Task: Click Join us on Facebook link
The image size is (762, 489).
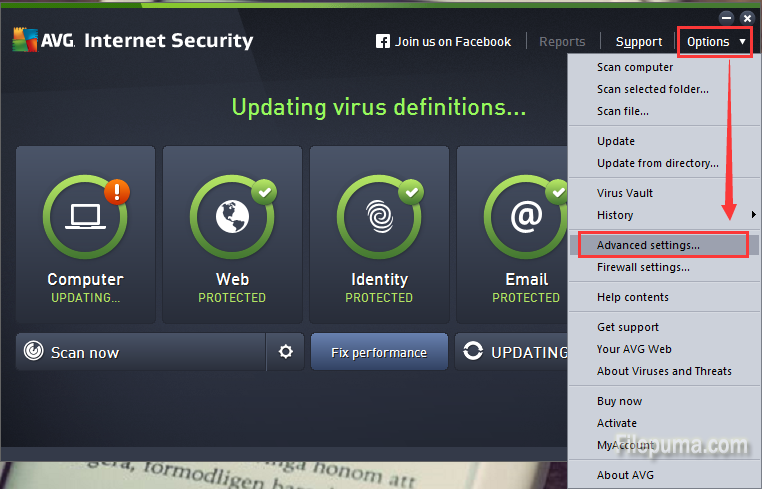Action: 452,42
